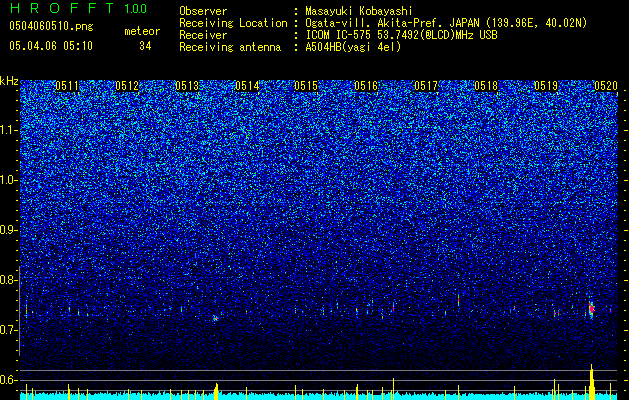Select the 0520 time marker

click(x=605, y=86)
